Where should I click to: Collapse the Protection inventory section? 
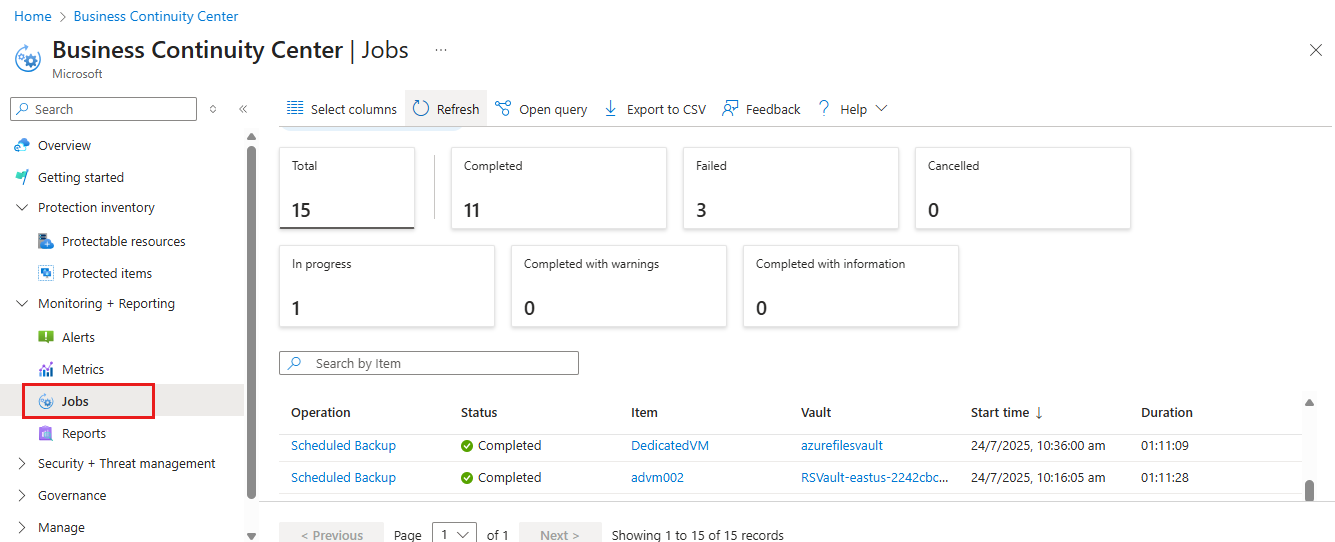coord(23,208)
